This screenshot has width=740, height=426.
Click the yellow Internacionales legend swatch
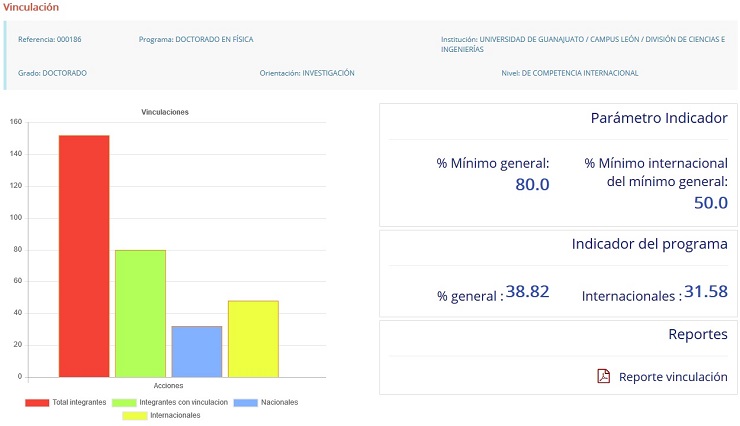click(134, 415)
